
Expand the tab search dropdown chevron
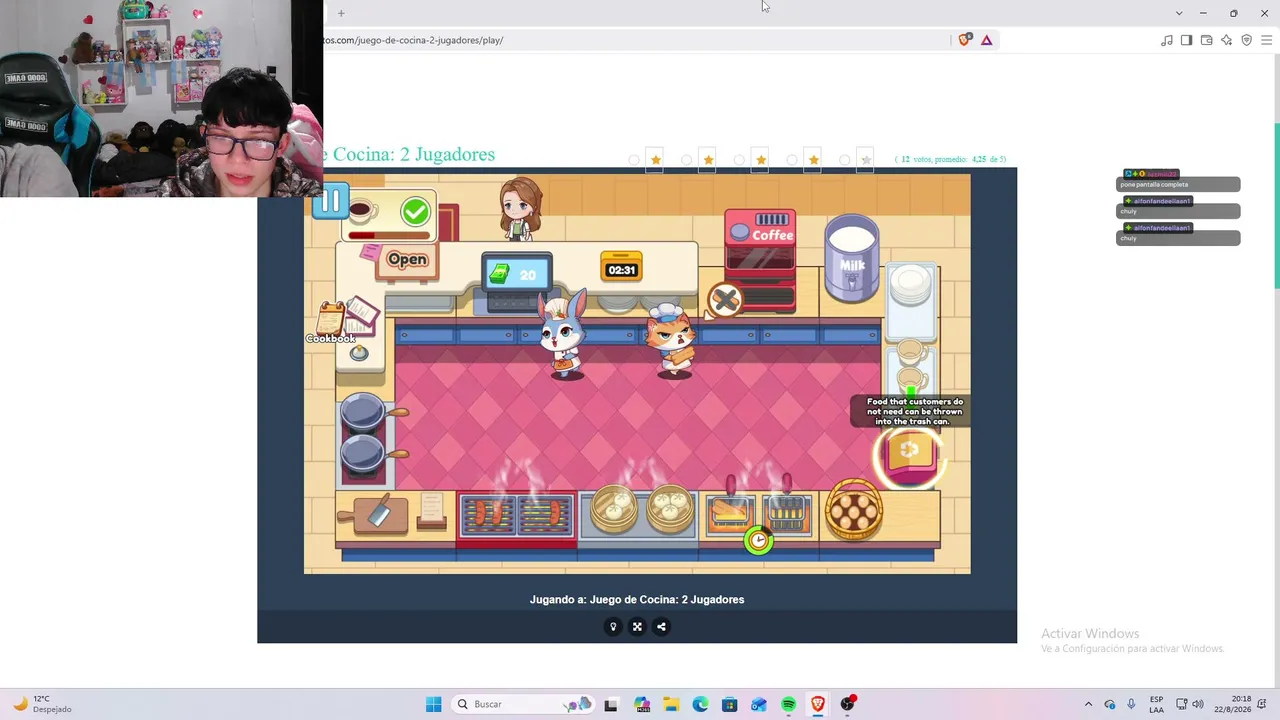[x=1179, y=13]
